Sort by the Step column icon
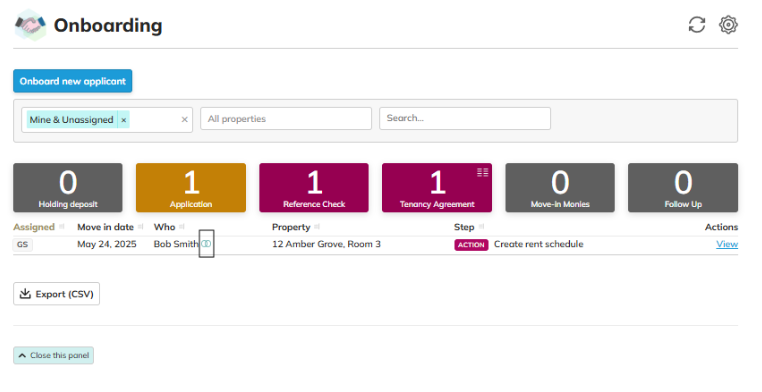This screenshot has width=762, height=392. 481,227
